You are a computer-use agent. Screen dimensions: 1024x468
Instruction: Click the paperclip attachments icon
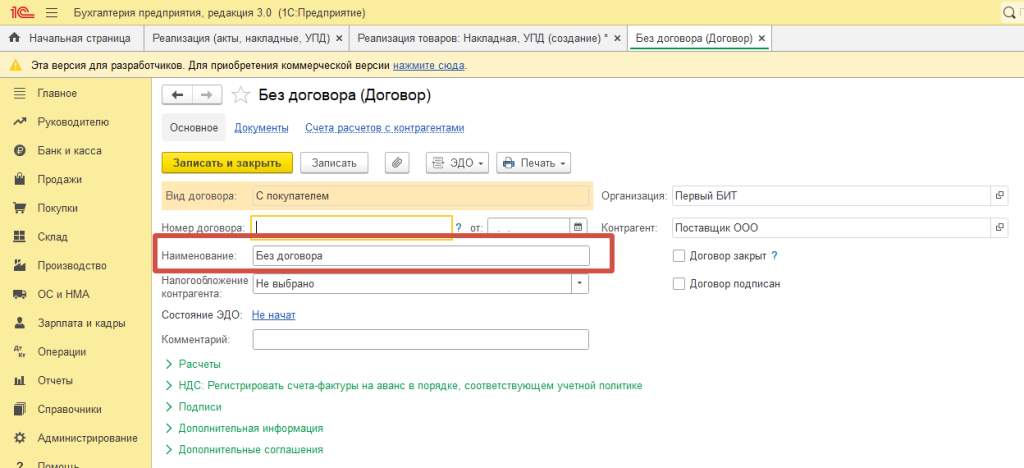coord(398,163)
